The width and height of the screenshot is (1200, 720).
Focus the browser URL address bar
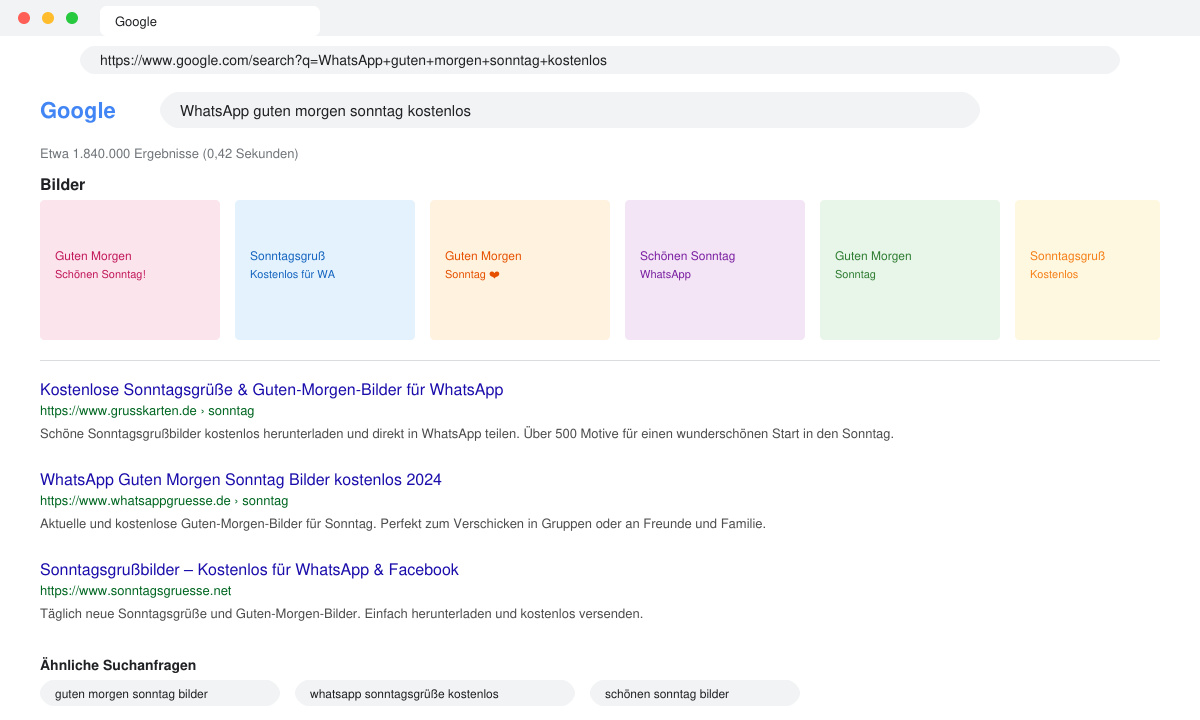click(600, 60)
